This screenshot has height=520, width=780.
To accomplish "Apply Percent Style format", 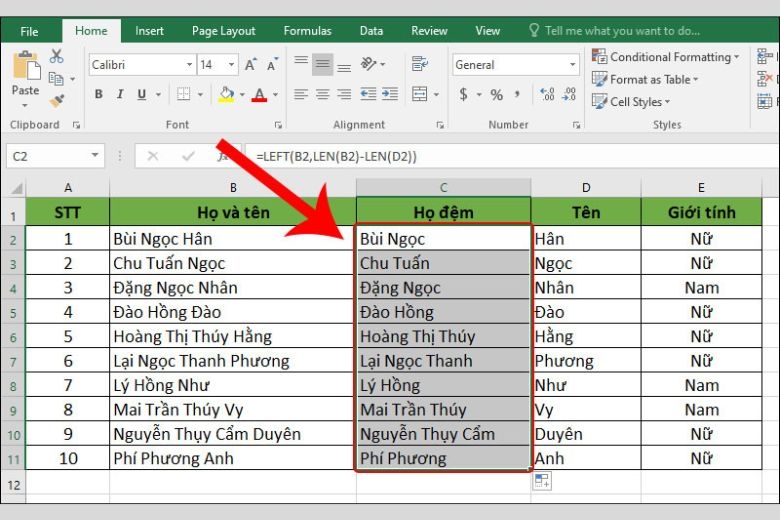I will pos(496,95).
